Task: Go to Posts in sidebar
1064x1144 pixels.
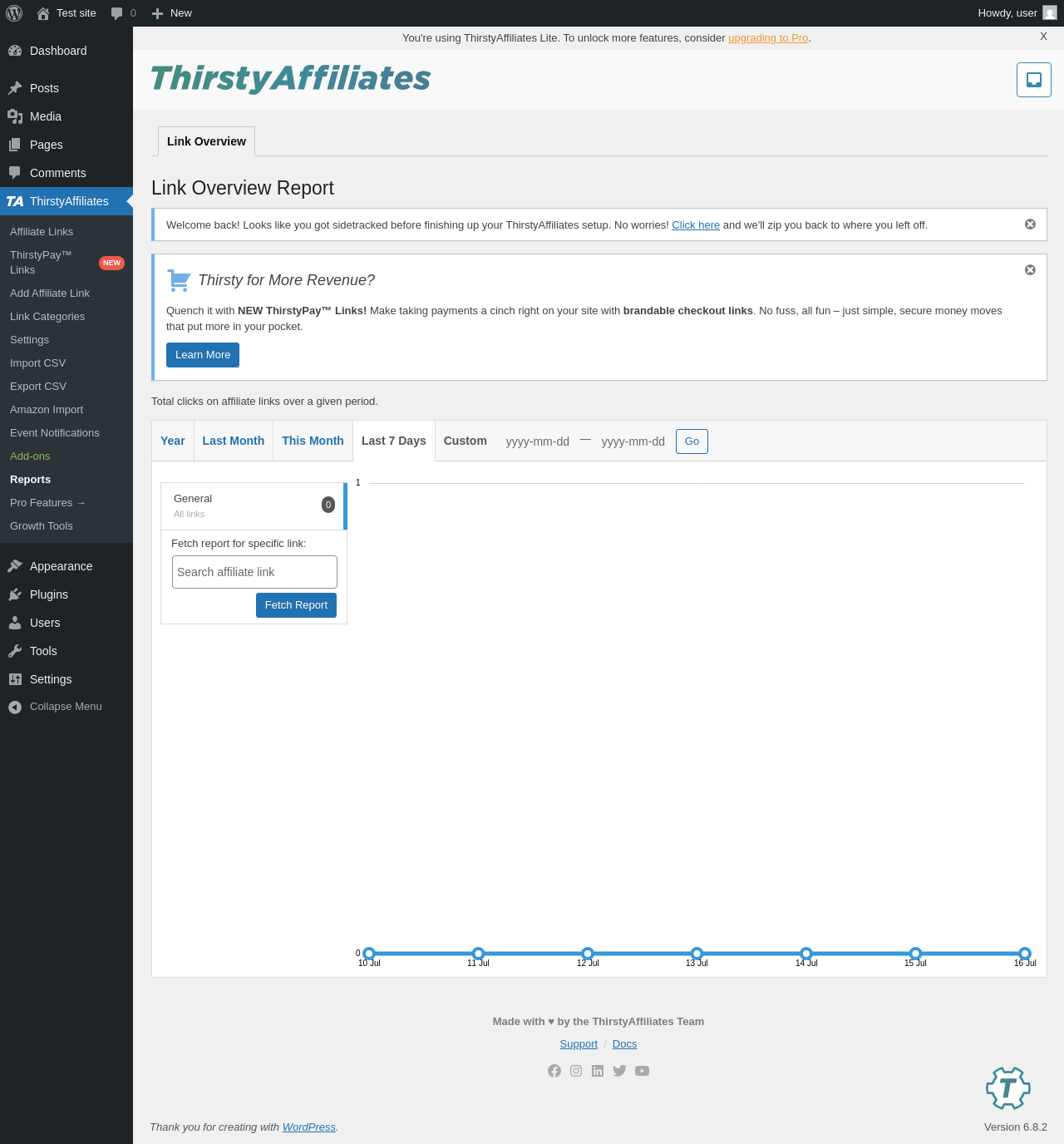Action: pyautogui.click(x=66, y=88)
